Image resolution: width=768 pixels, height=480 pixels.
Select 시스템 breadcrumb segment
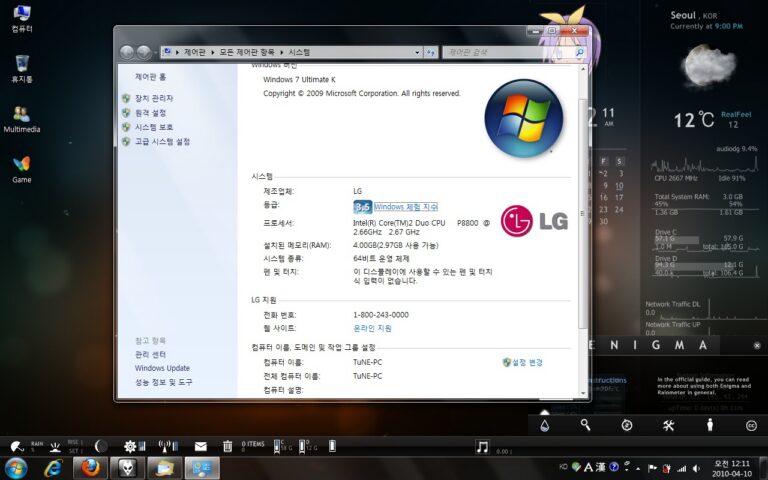pos(299,52)
